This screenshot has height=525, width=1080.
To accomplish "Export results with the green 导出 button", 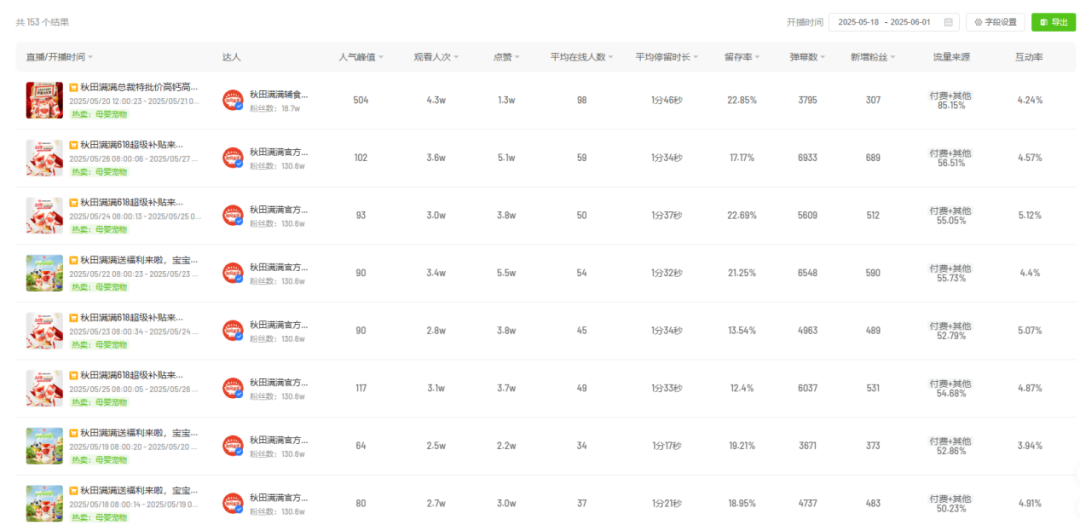I will (x=1053, y=22).
